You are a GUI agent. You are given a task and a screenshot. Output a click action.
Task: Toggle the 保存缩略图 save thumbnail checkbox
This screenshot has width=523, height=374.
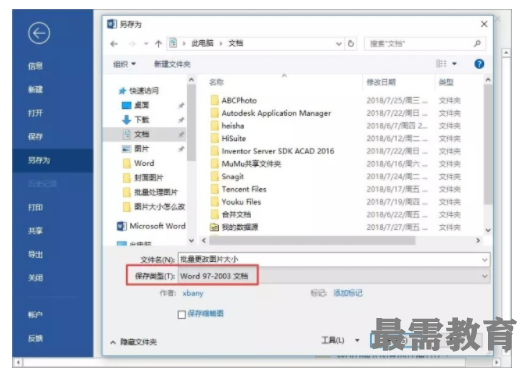point(182,314)
